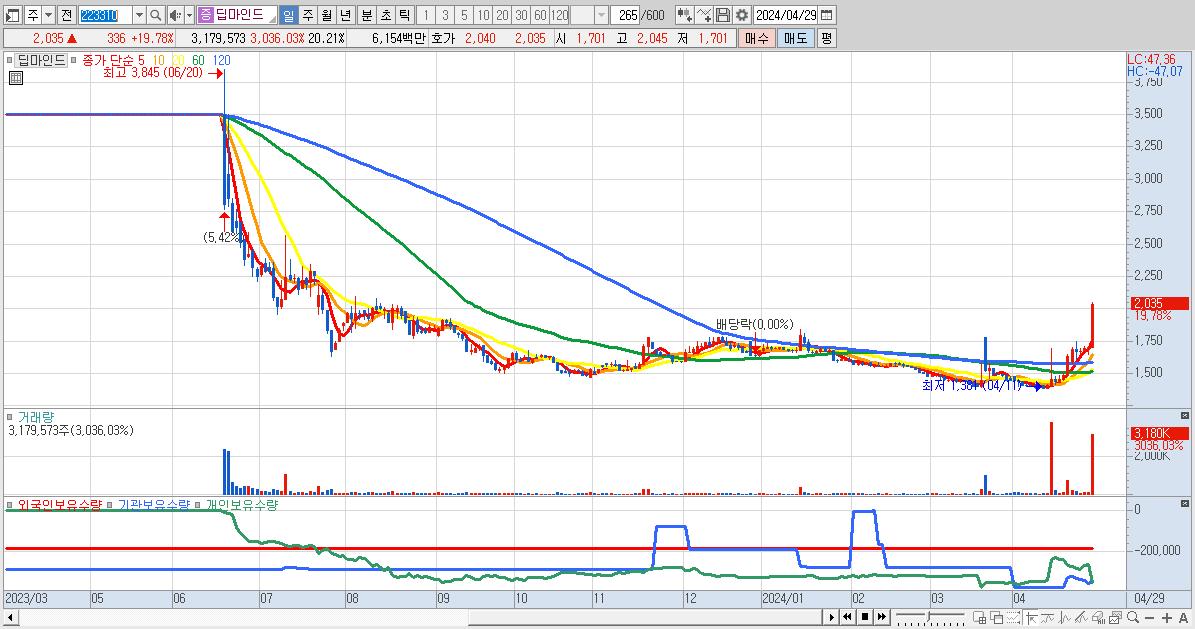Click the data table grid icon
Image resolution: width=1195 pixels, height=629 pixels.
click(16, 78)
